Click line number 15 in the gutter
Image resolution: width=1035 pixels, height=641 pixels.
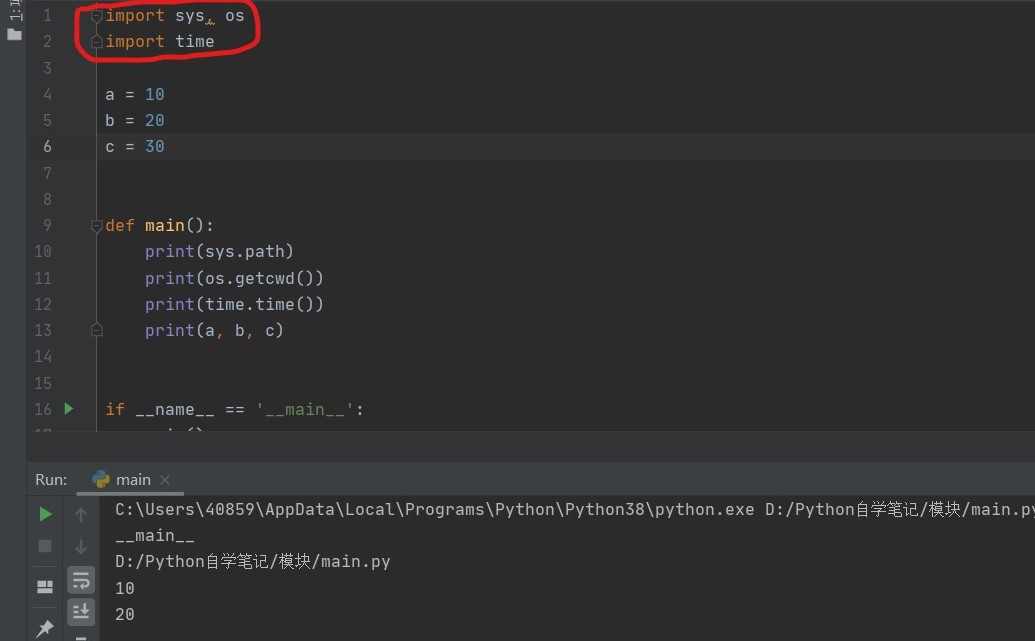pyautogui.click(x=43, y=383)
